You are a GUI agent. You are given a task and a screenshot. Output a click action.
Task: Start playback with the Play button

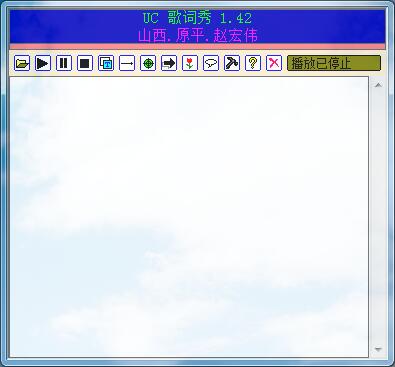pos(43,63)
